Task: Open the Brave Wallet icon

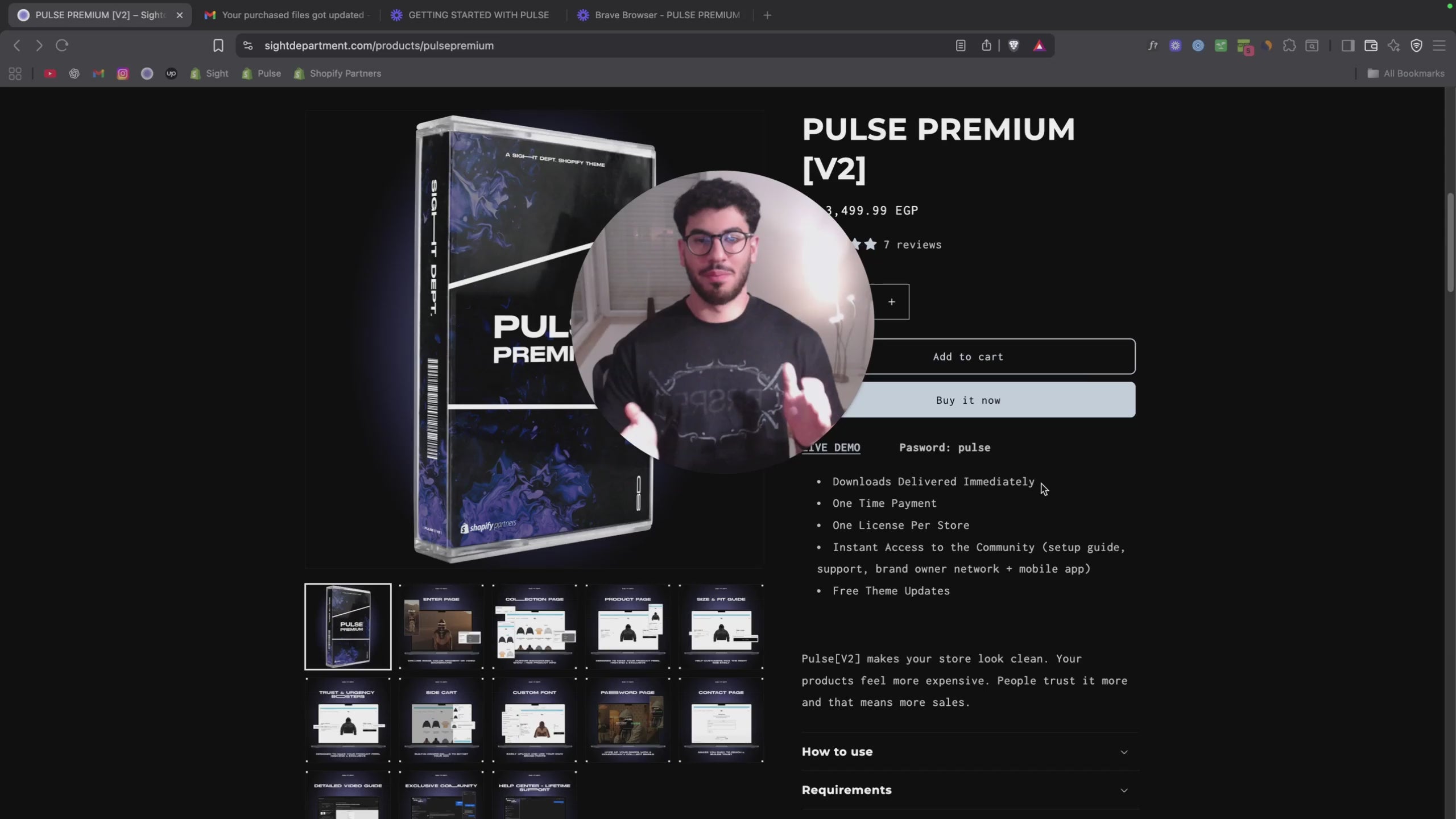Action: pos(1371,45)
